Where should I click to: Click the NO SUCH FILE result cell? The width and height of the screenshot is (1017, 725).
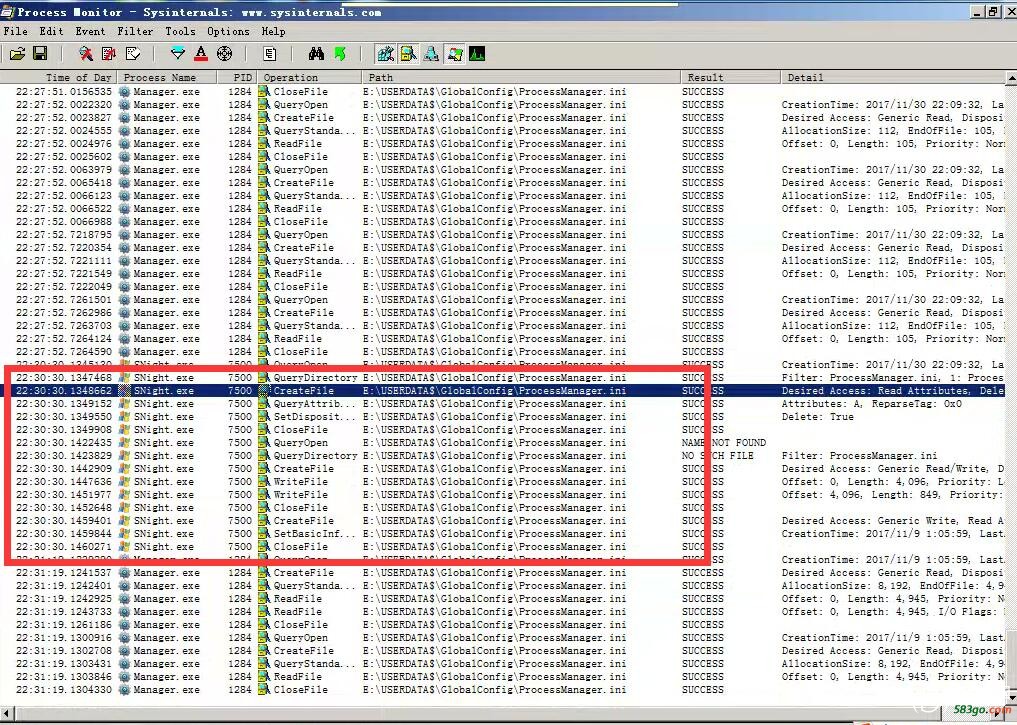(x=717, y=455)
